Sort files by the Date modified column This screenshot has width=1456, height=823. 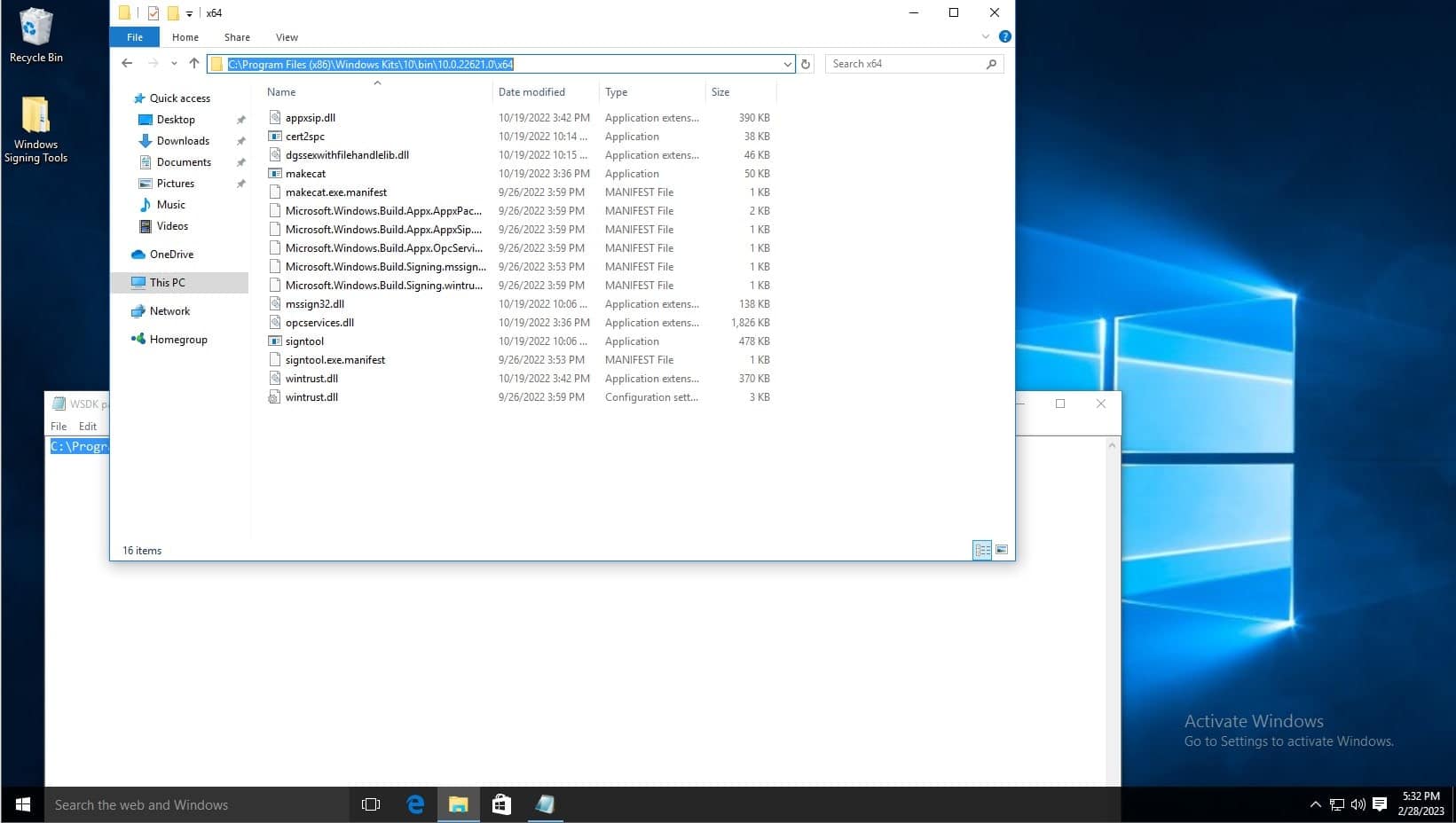[x=531, y=92]
